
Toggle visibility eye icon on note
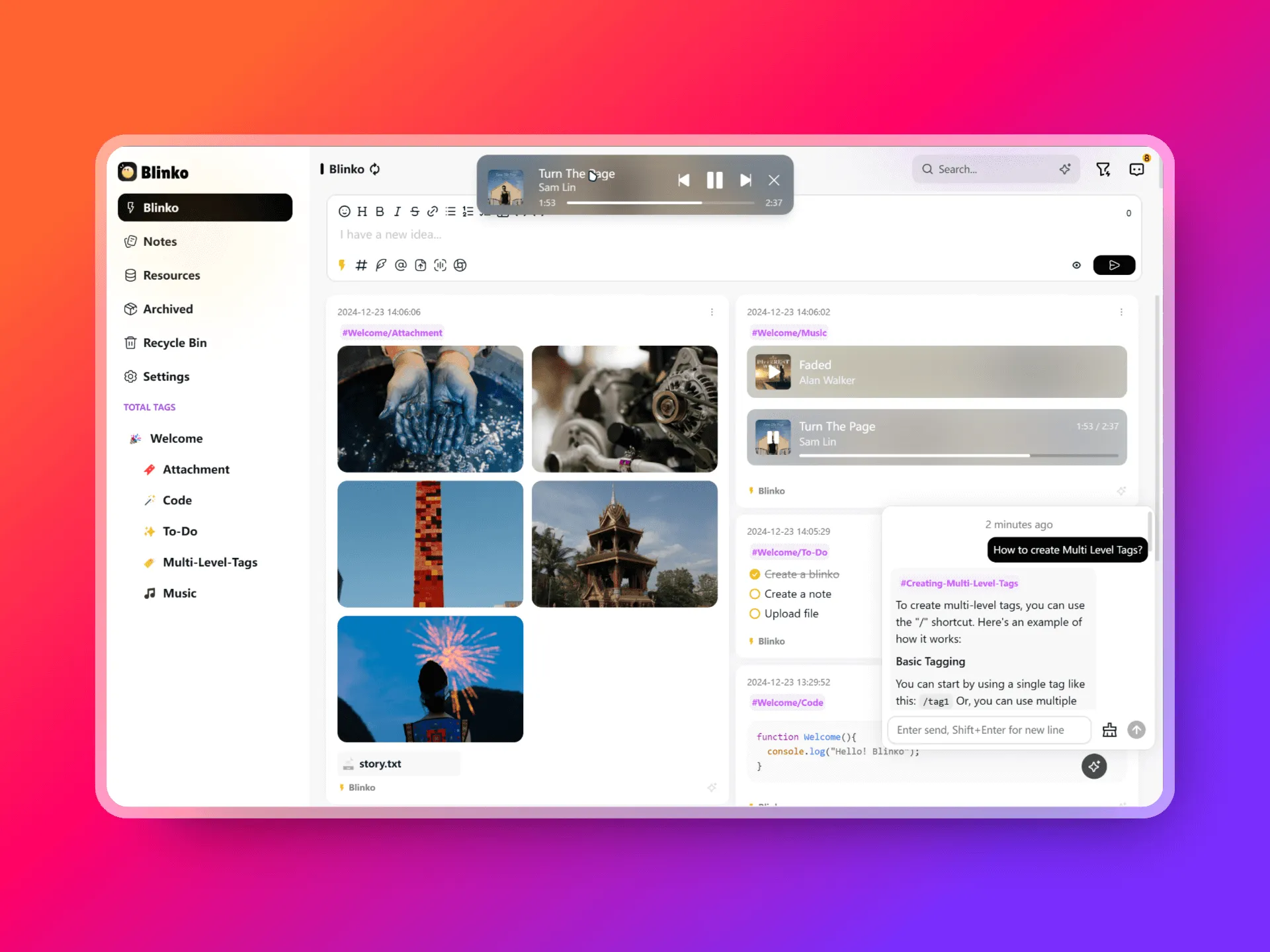click(x=1077, y=265)
